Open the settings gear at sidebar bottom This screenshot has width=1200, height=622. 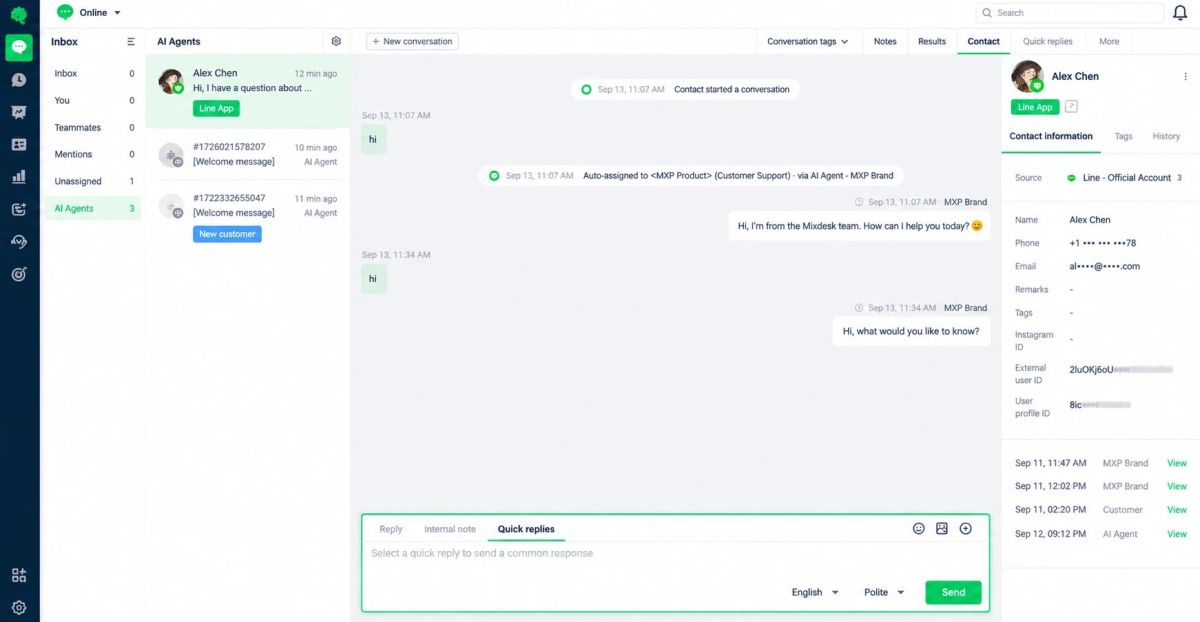pos(19,607)
